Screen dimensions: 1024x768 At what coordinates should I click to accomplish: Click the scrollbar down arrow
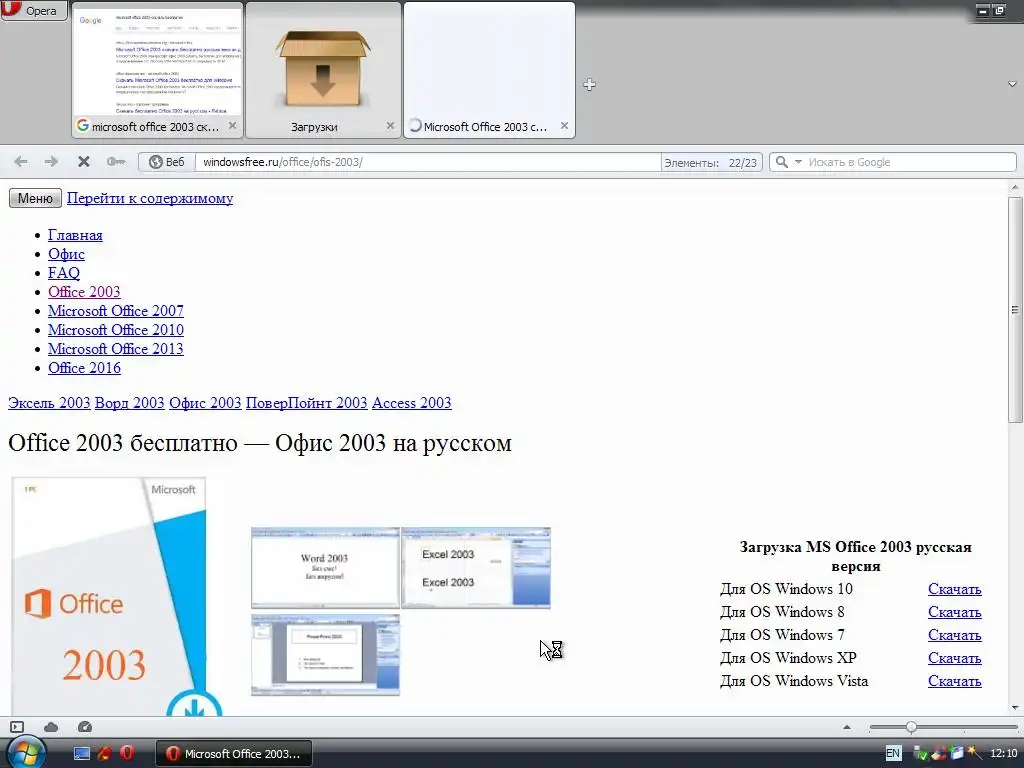(1015, 707)
